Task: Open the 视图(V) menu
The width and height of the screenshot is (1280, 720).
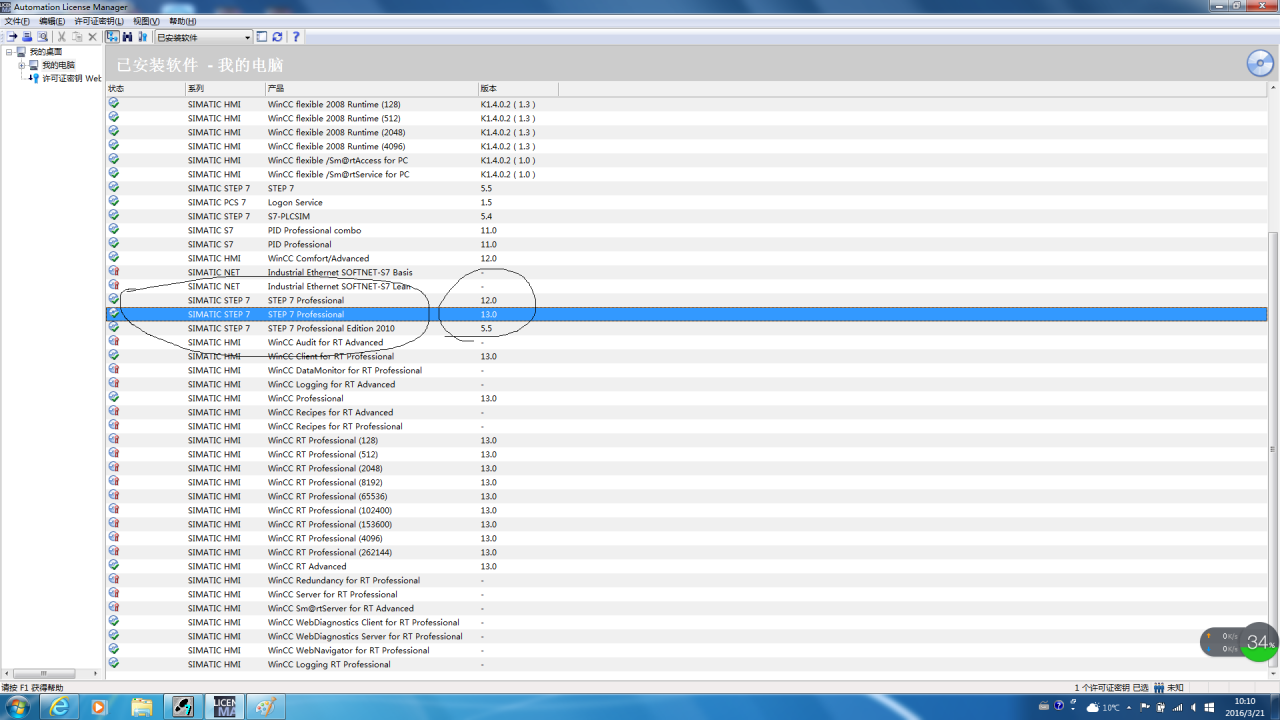Action: pyautogui.click(x=146, y=21)
